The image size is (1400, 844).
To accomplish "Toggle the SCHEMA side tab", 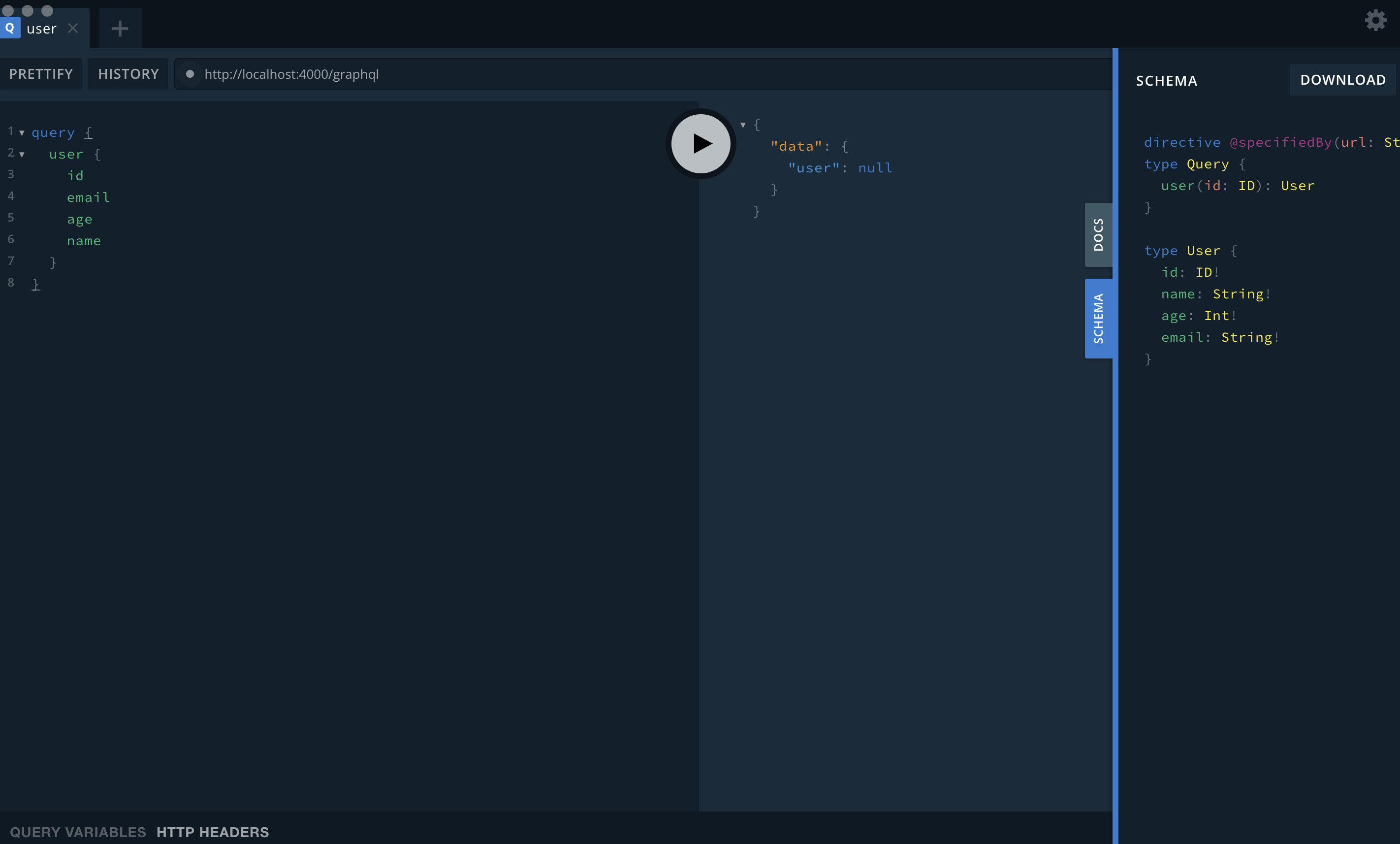I will [x=1098, y=318].
